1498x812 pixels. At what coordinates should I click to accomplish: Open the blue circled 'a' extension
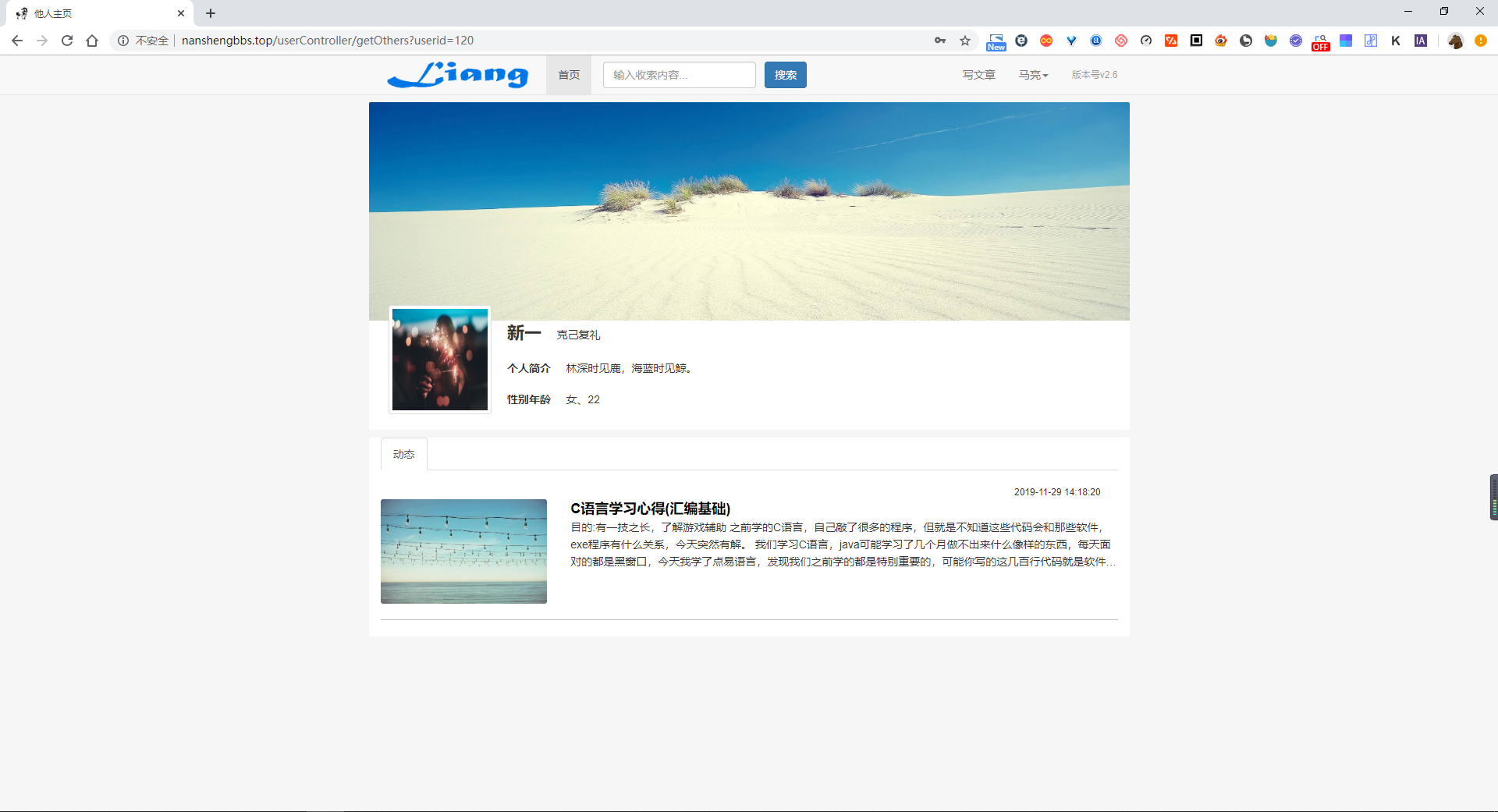[1096, 41]
